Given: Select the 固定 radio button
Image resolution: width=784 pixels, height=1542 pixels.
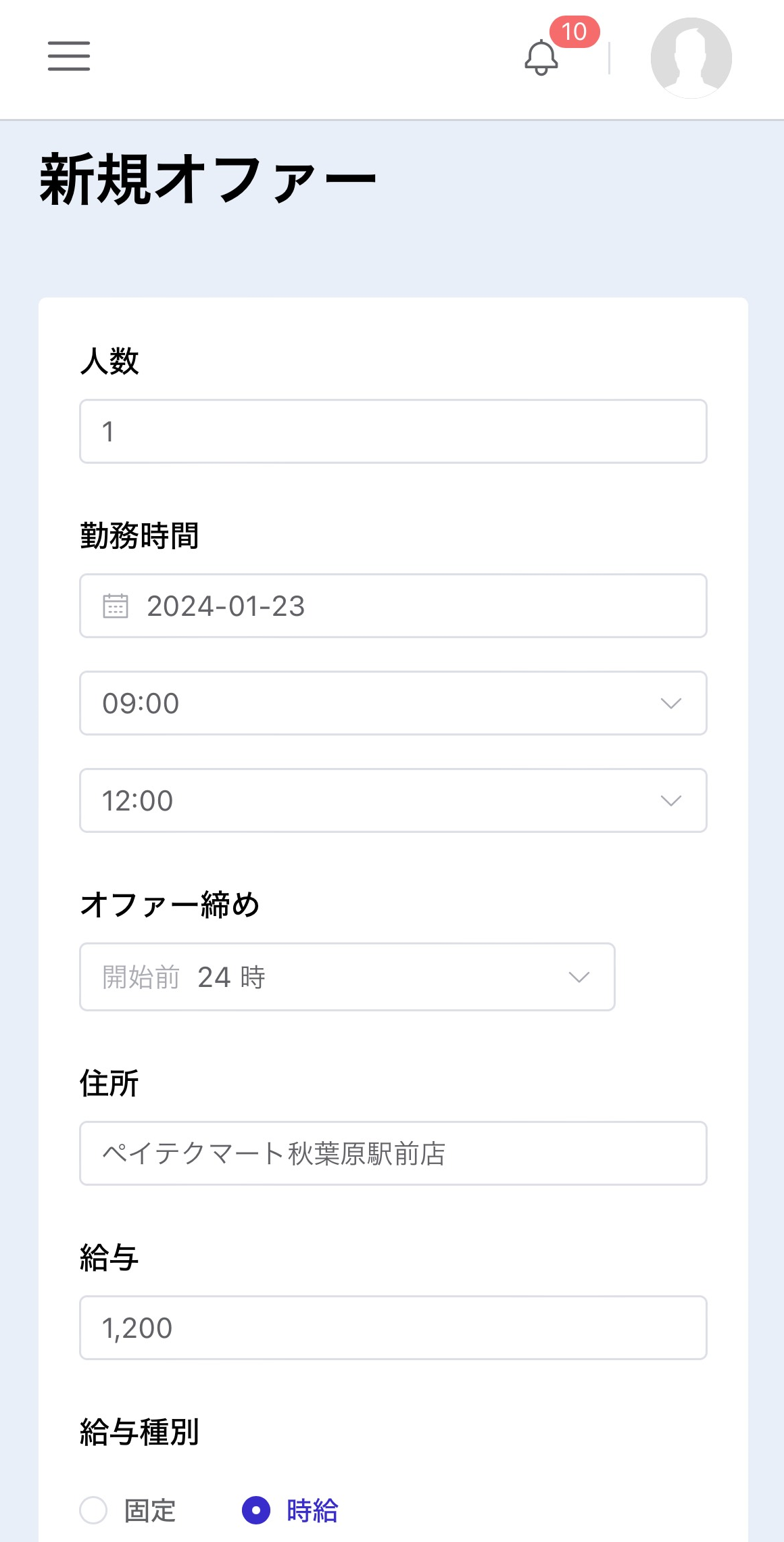Looking at the screenshot, I should tap(94, 1510).
